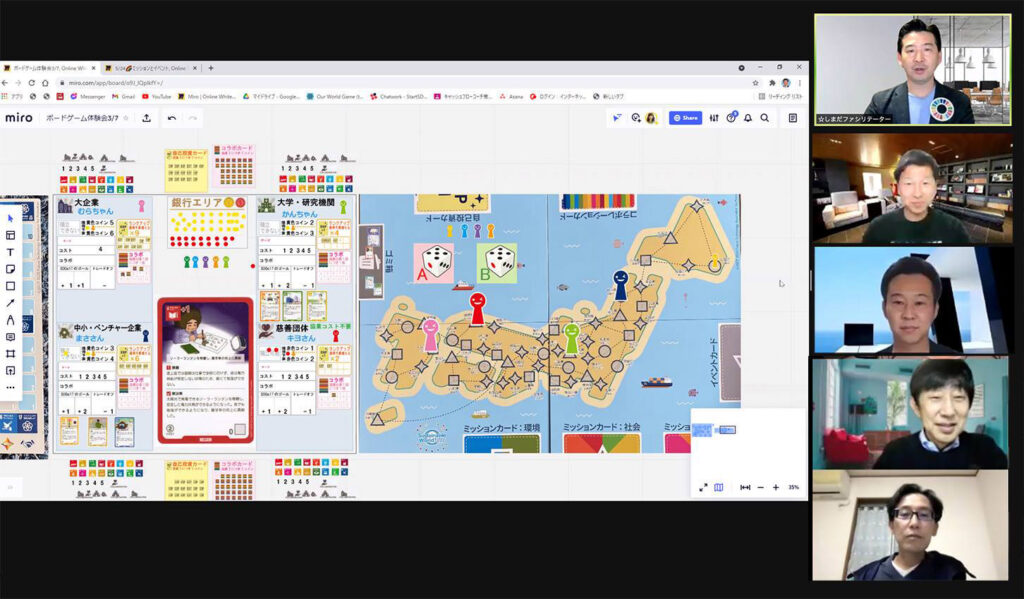Click the collaborator avatar in Miro header

[650, 118]
